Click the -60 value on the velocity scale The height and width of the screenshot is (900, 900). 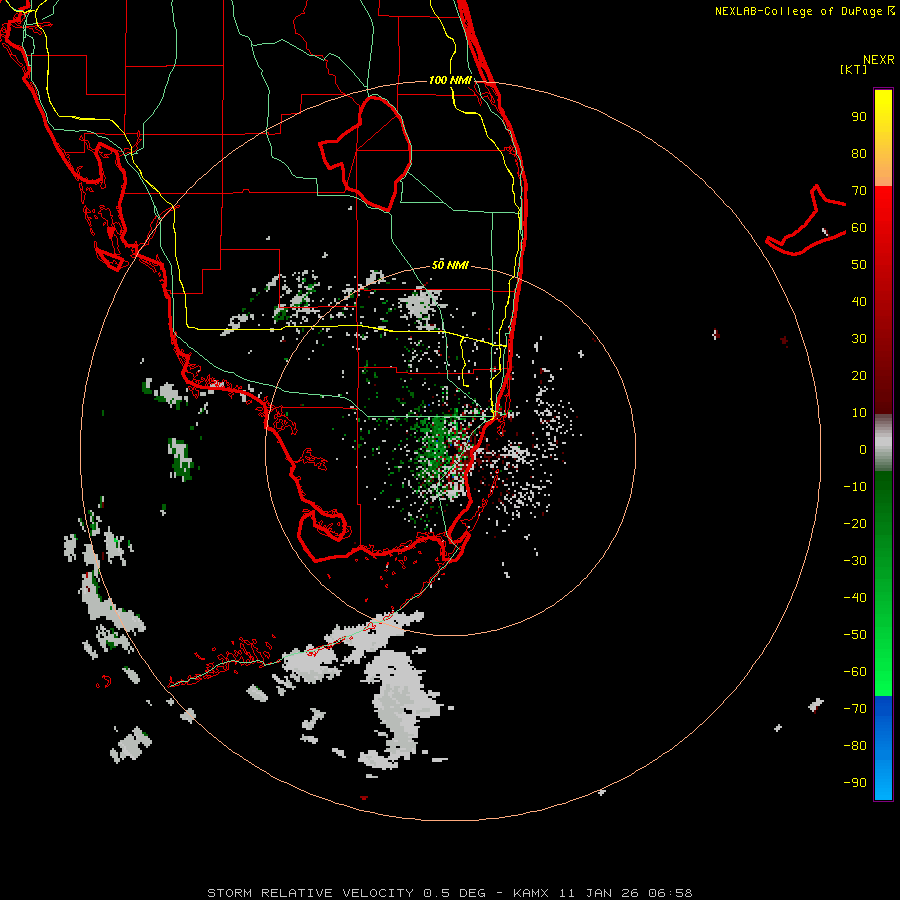pos(855,672)
